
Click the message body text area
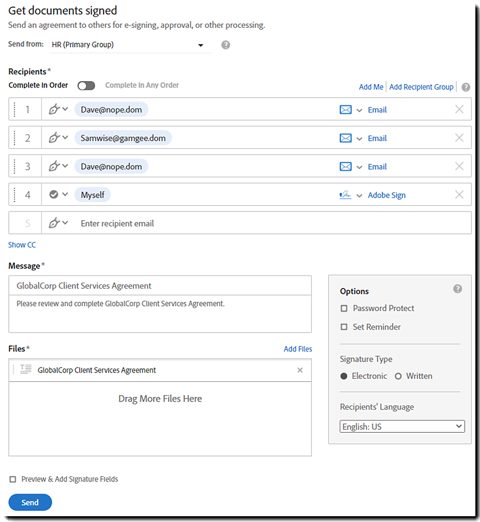[x=160, y=314]
